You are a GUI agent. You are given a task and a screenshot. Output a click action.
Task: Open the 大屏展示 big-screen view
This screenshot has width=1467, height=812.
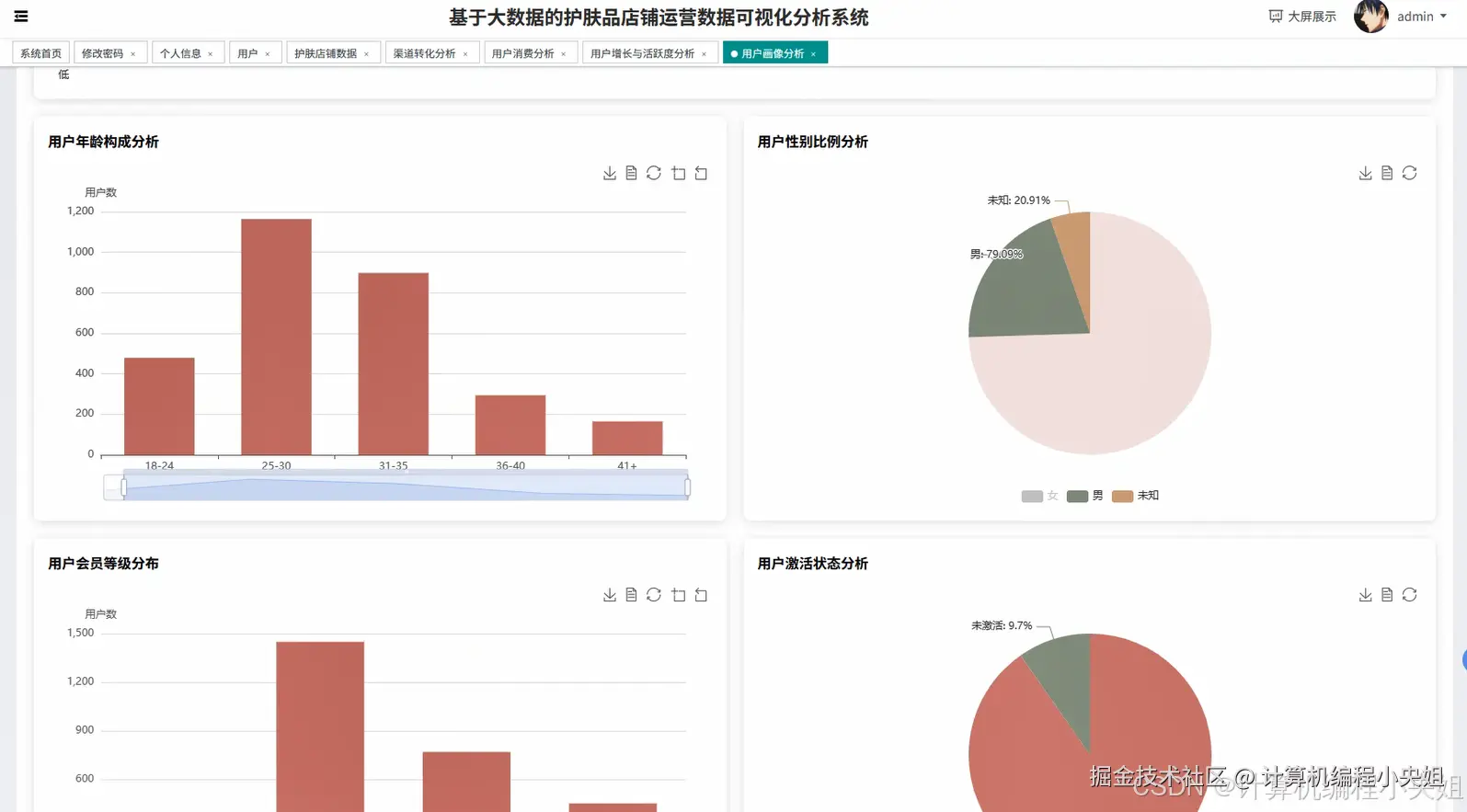[x=1302, y=17]
